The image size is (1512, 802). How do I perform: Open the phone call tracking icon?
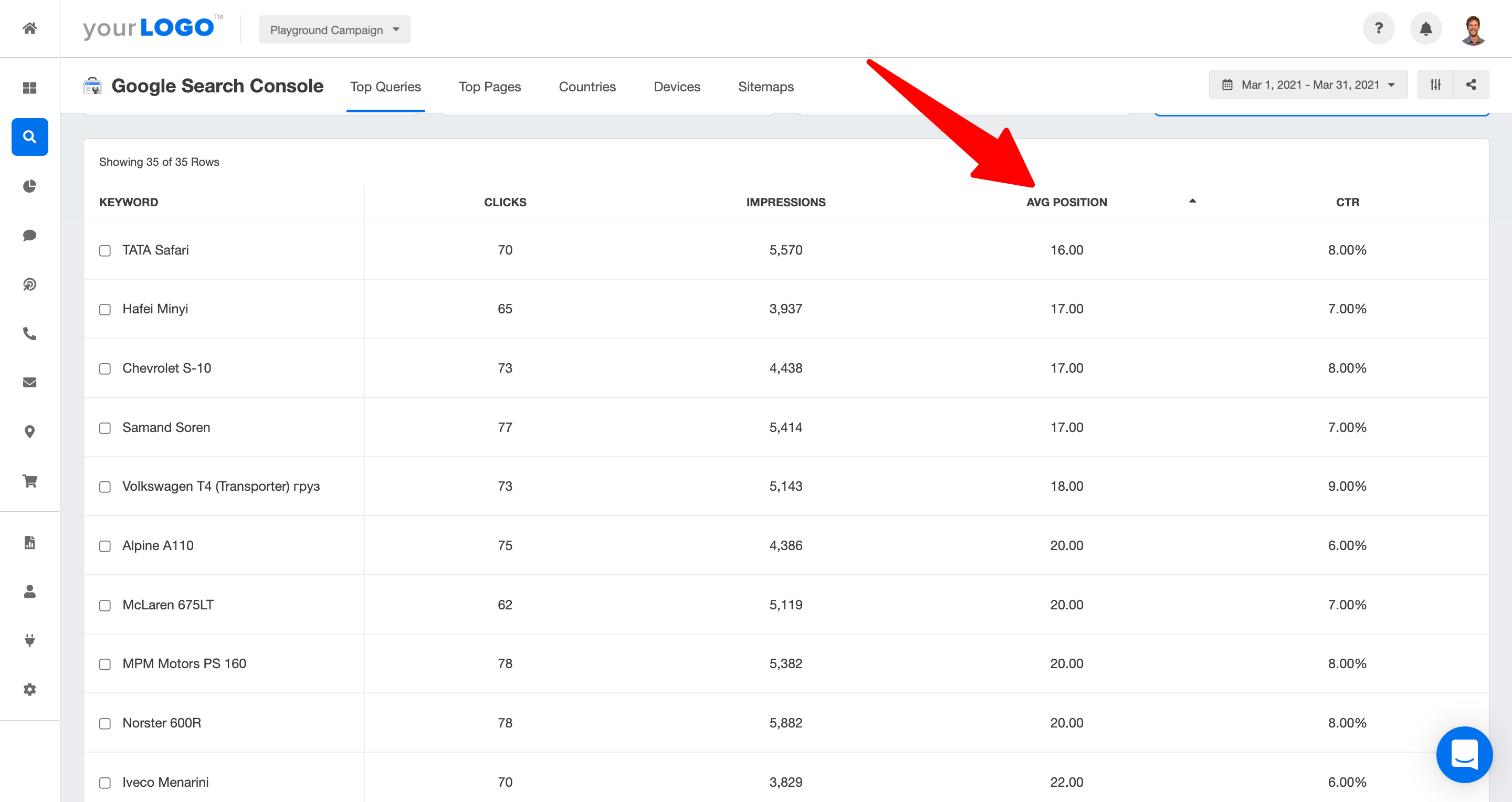pos(30,334)
